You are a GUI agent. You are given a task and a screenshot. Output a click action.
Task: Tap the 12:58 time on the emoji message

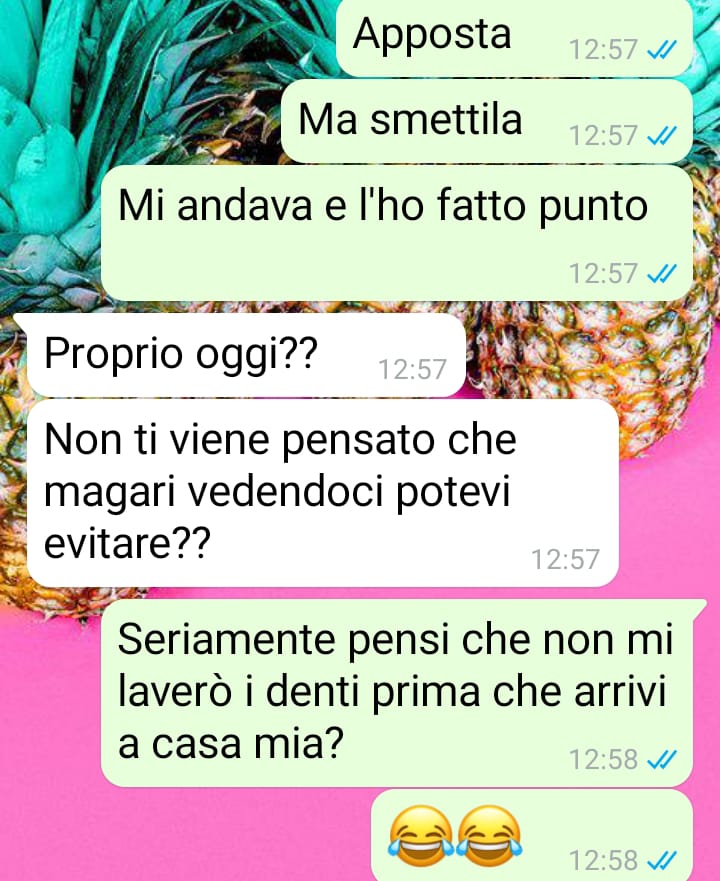tap(603, 860)
